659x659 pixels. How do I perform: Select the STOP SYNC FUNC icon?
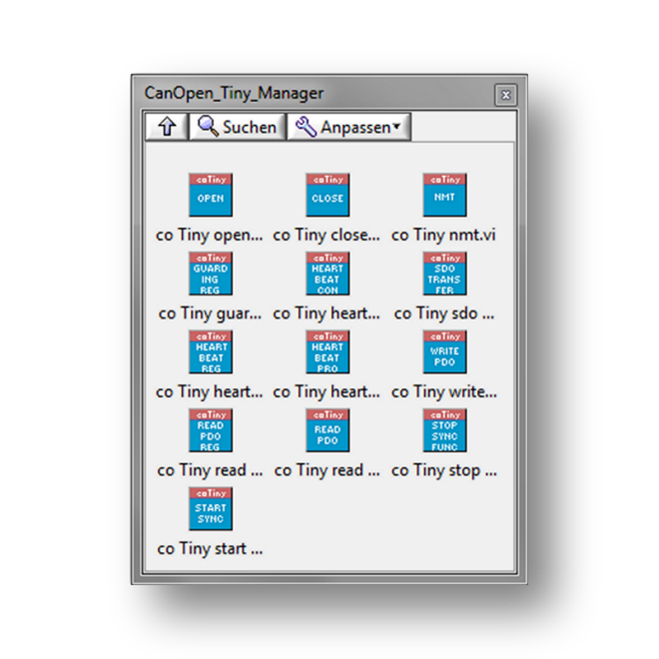pyautogui.click(x=444, y=429)
